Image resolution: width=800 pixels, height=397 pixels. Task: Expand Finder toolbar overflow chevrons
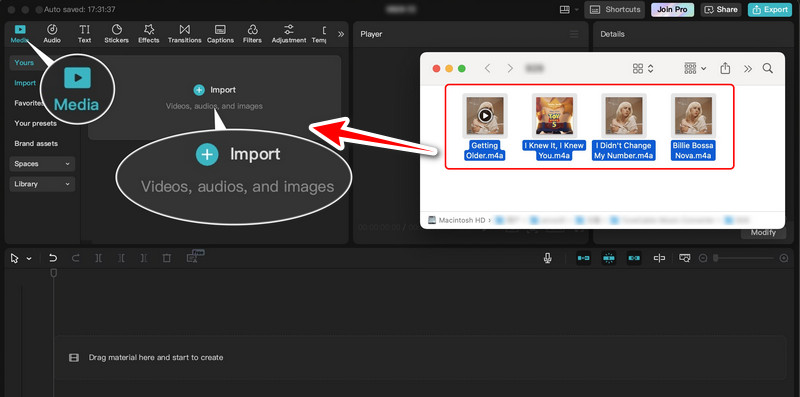tap(748, 68)
